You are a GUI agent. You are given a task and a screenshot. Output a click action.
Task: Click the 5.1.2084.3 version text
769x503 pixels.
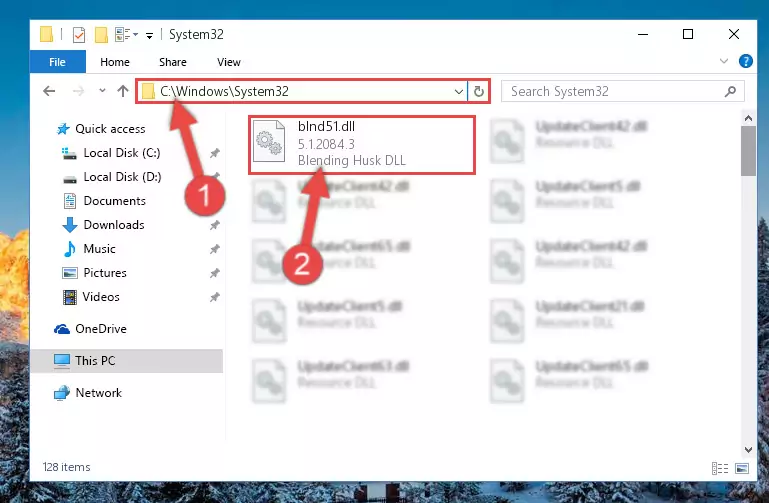click(x=326, y=144)
